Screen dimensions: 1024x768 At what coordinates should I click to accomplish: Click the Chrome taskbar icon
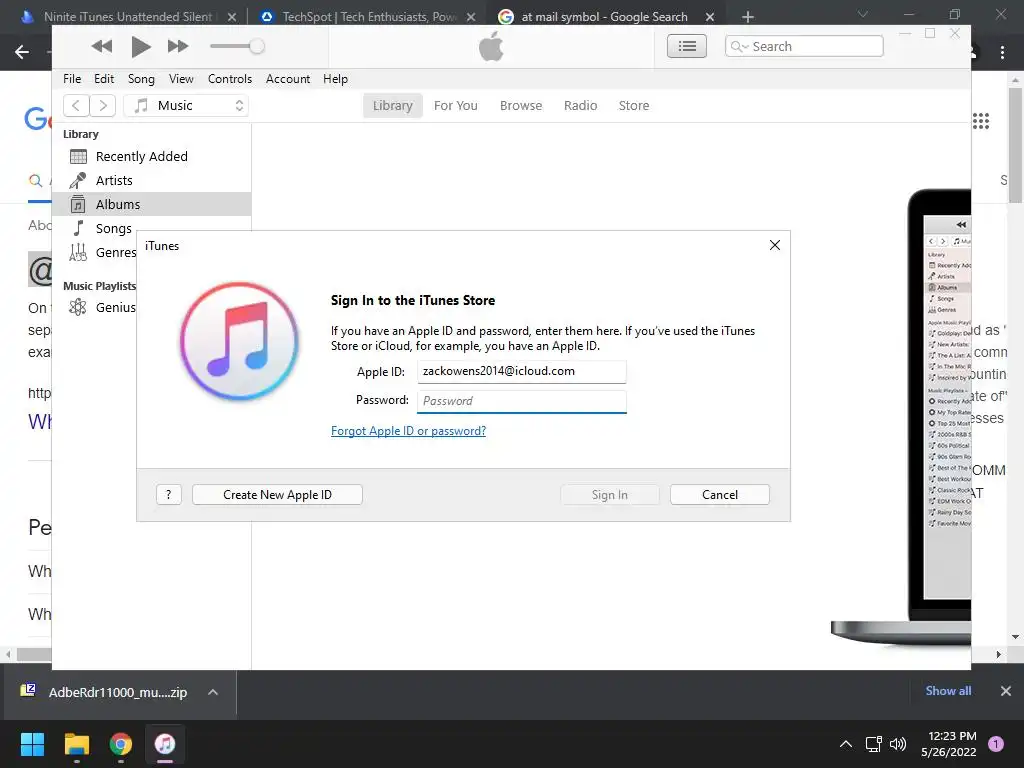(121, 744)
